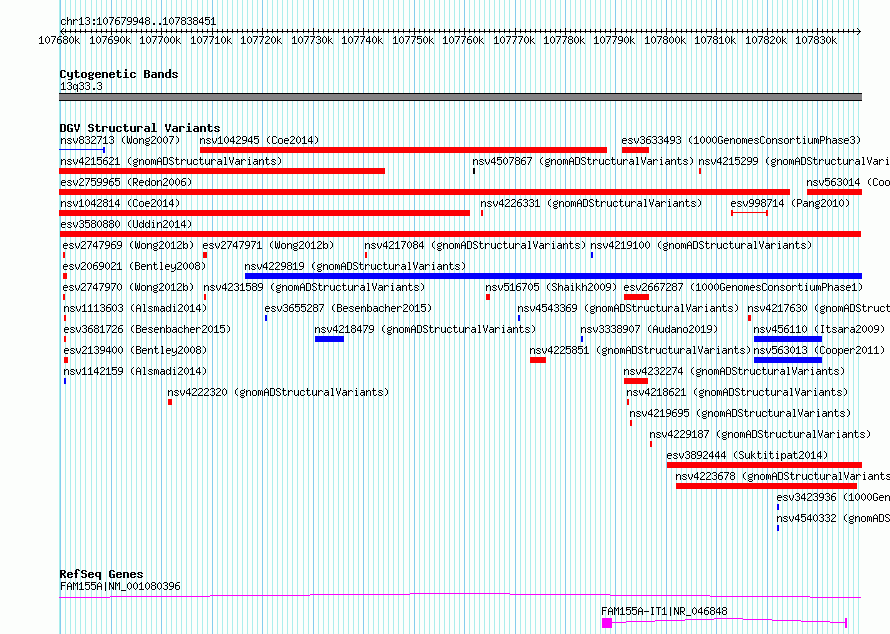Open variant nsv4229819 label
This screenshot has height=634, width=890.
pyautogui.click(x=355, y=266)
